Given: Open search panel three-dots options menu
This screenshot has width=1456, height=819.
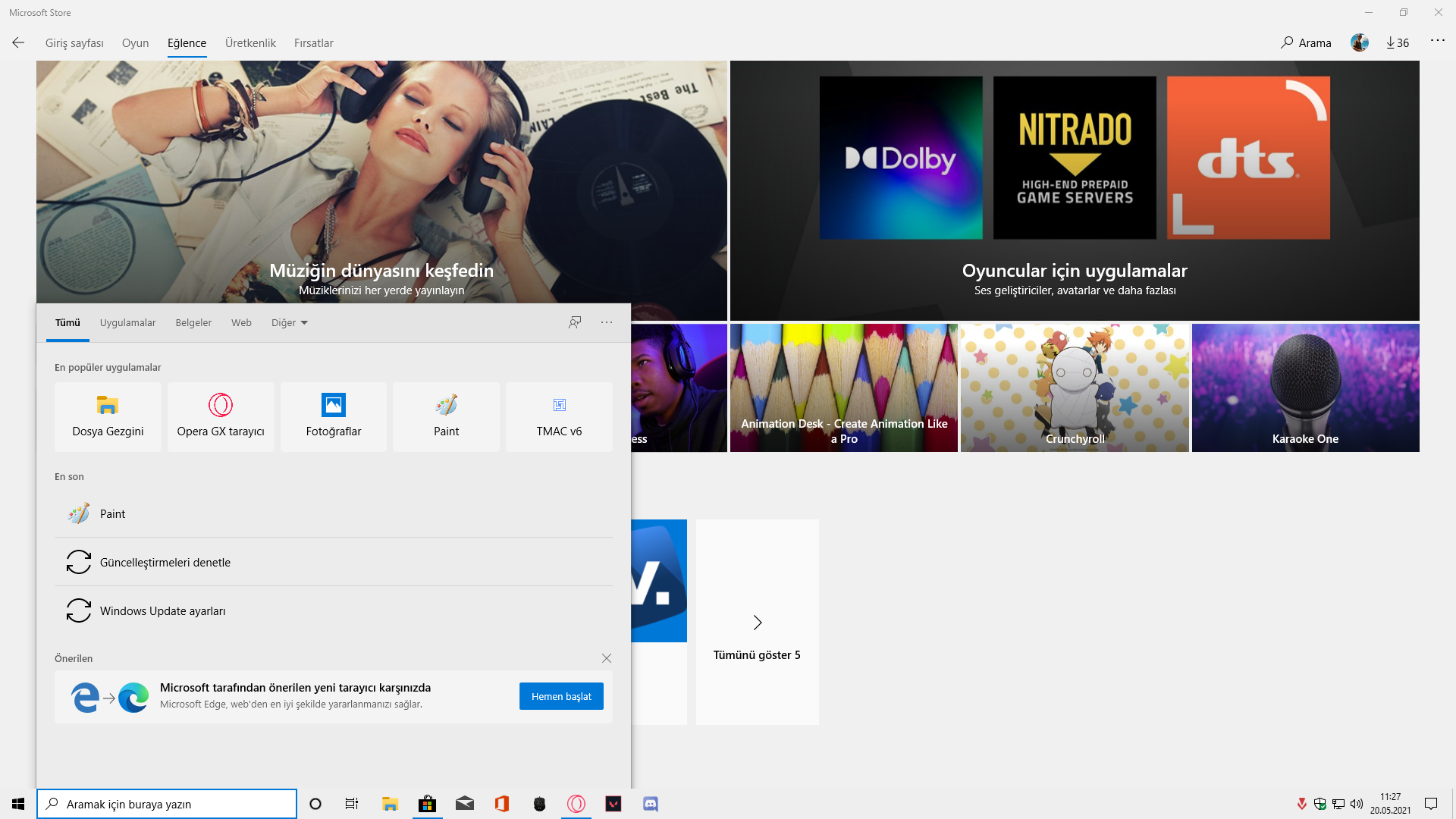Looking at the screenshot, I should pyautogui.click(x=607, y=322).
